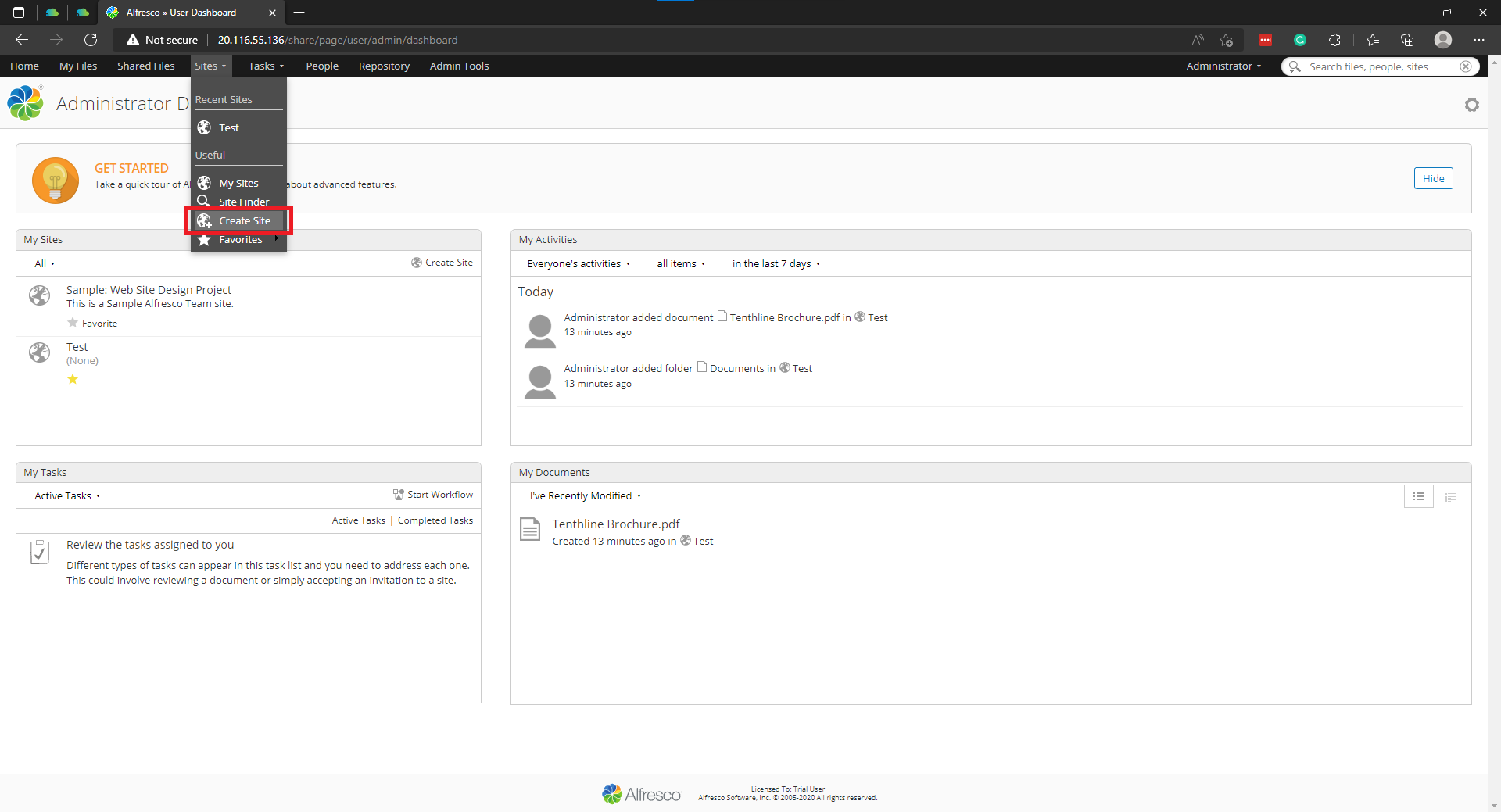Open Shared Files in navigation bar
The width and height of the screenshot is (1501, 812).
point(146,66)
